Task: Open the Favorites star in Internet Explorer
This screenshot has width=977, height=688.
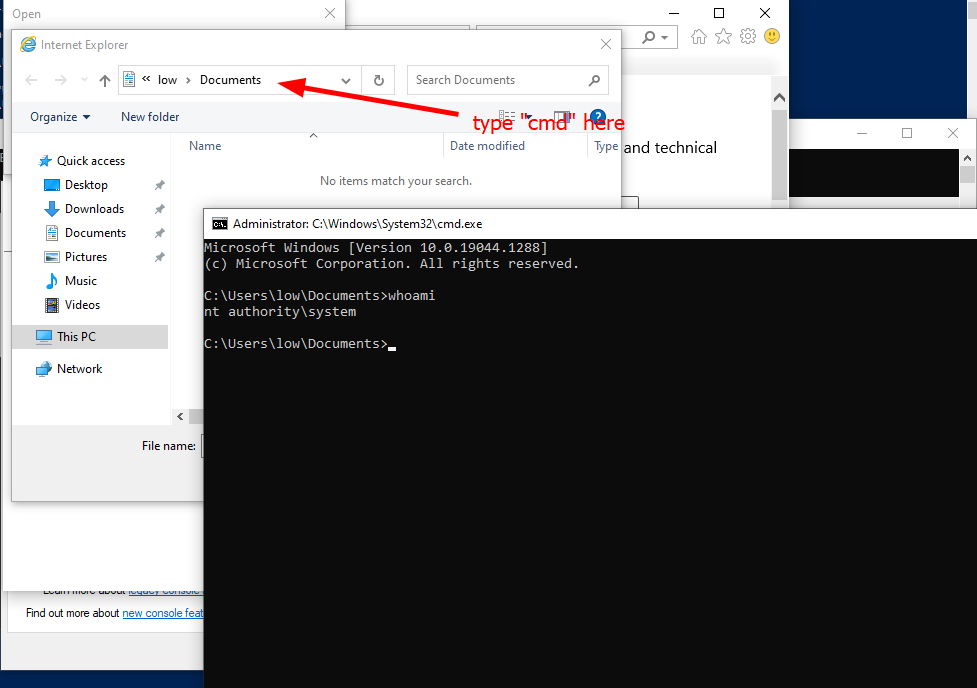Action: 723,37
